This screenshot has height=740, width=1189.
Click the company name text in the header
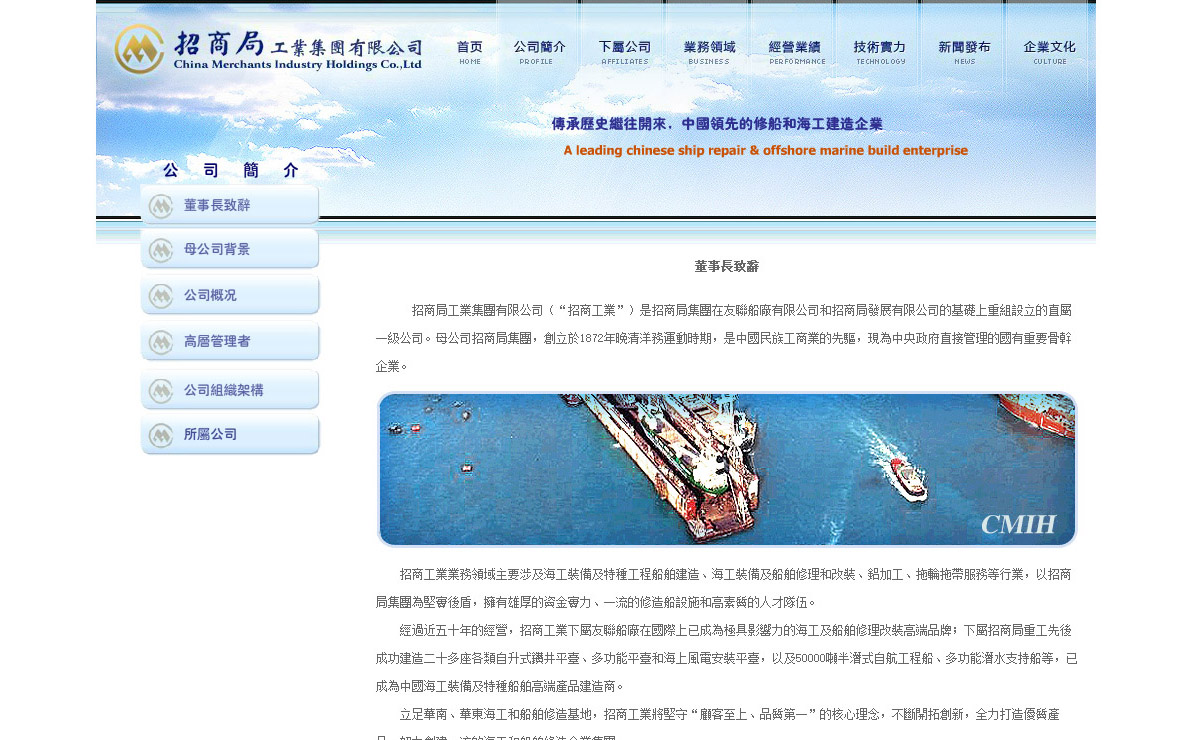coord(298,51)
